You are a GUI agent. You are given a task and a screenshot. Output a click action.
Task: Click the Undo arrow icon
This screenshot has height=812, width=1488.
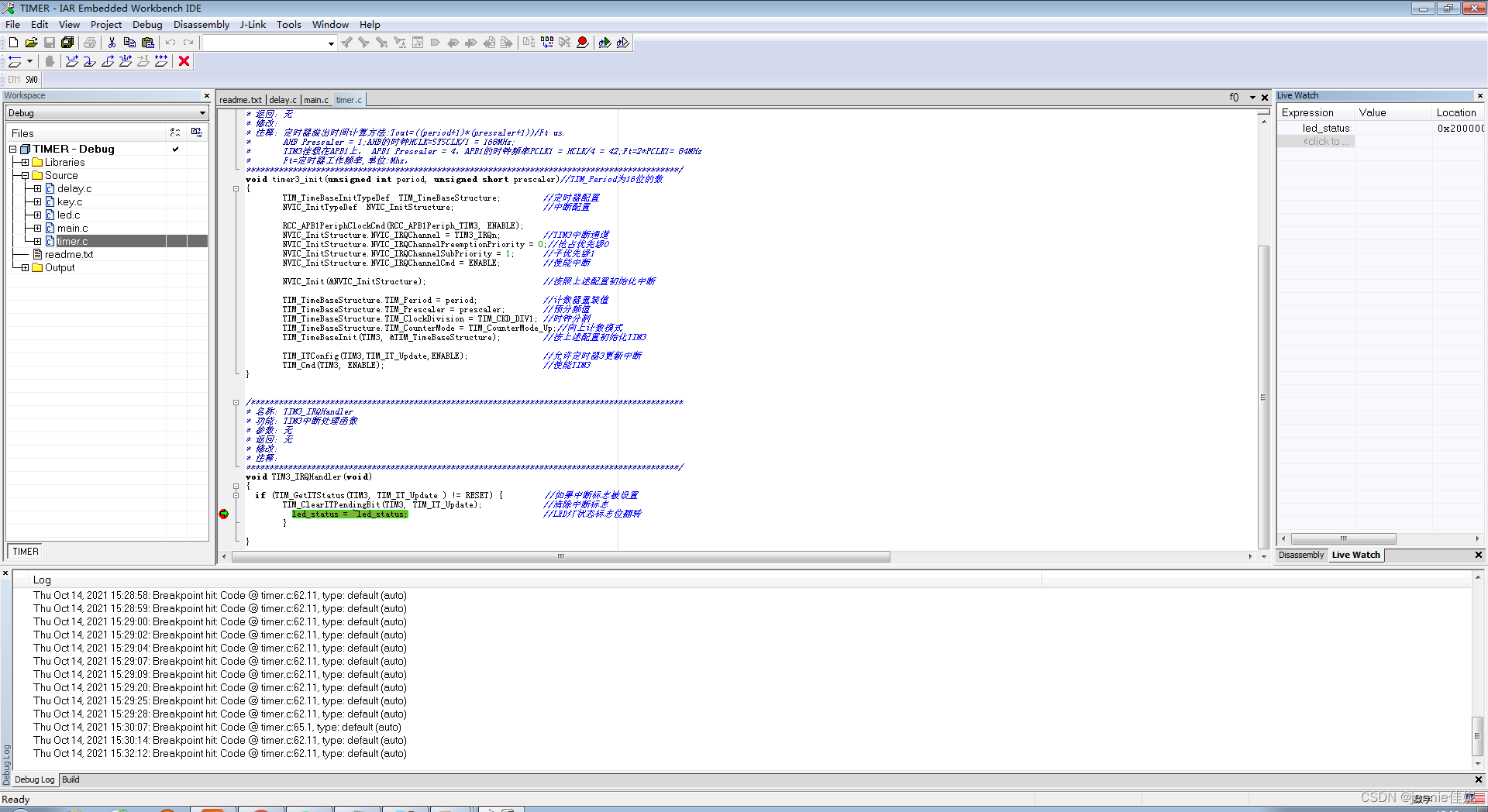click(x=170, y=43)
